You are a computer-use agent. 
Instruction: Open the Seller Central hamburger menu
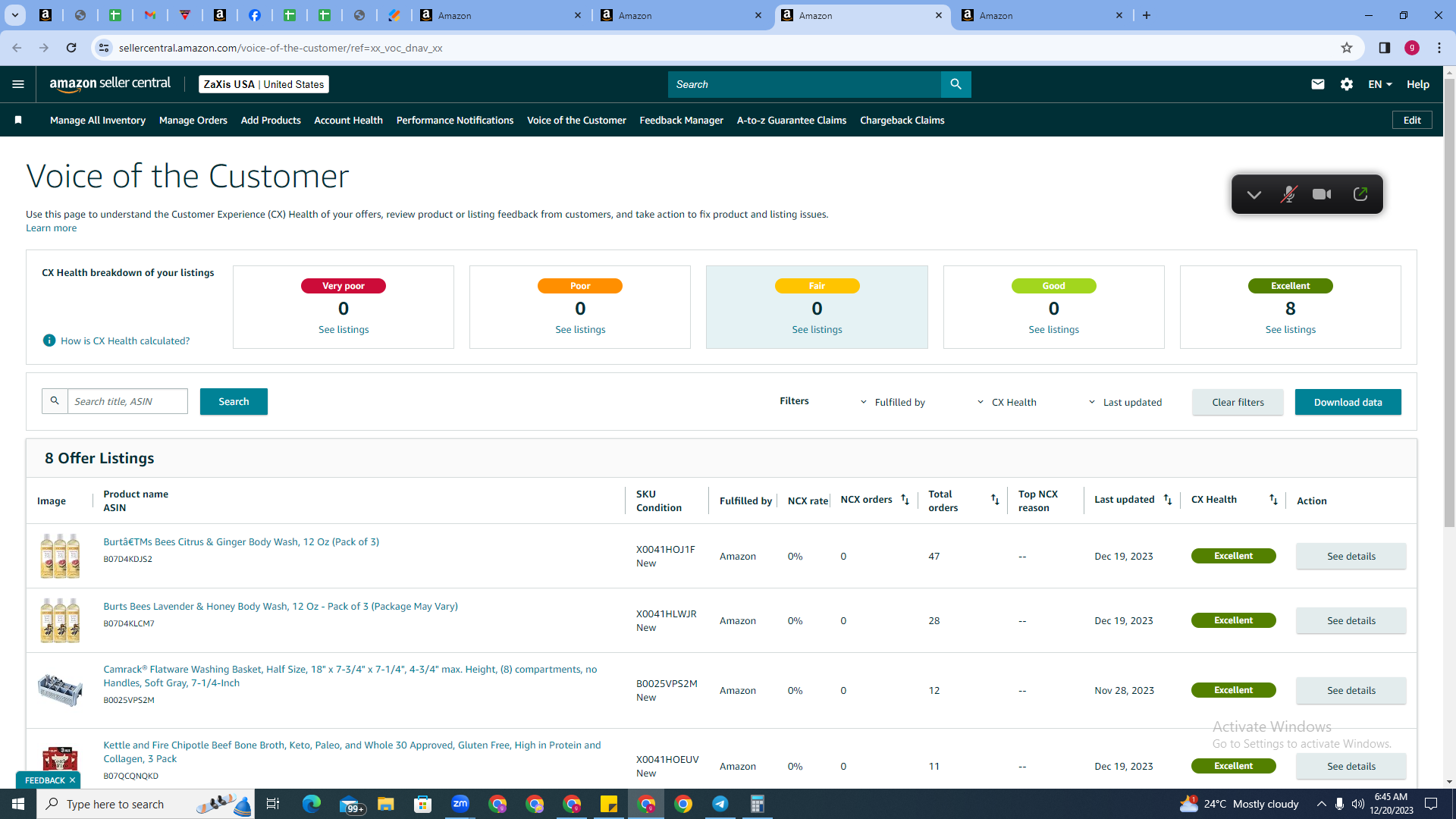[x=18, y=84]
